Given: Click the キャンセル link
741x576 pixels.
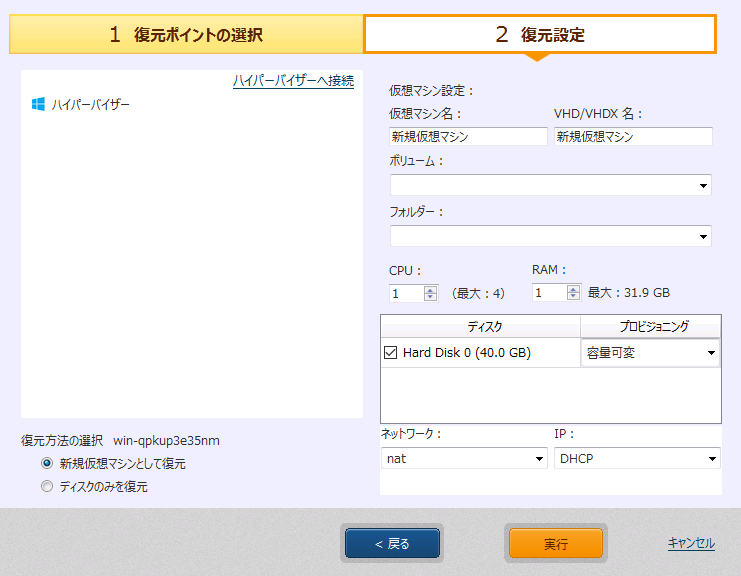Looking at the screenshot, I should click(691, 543).
